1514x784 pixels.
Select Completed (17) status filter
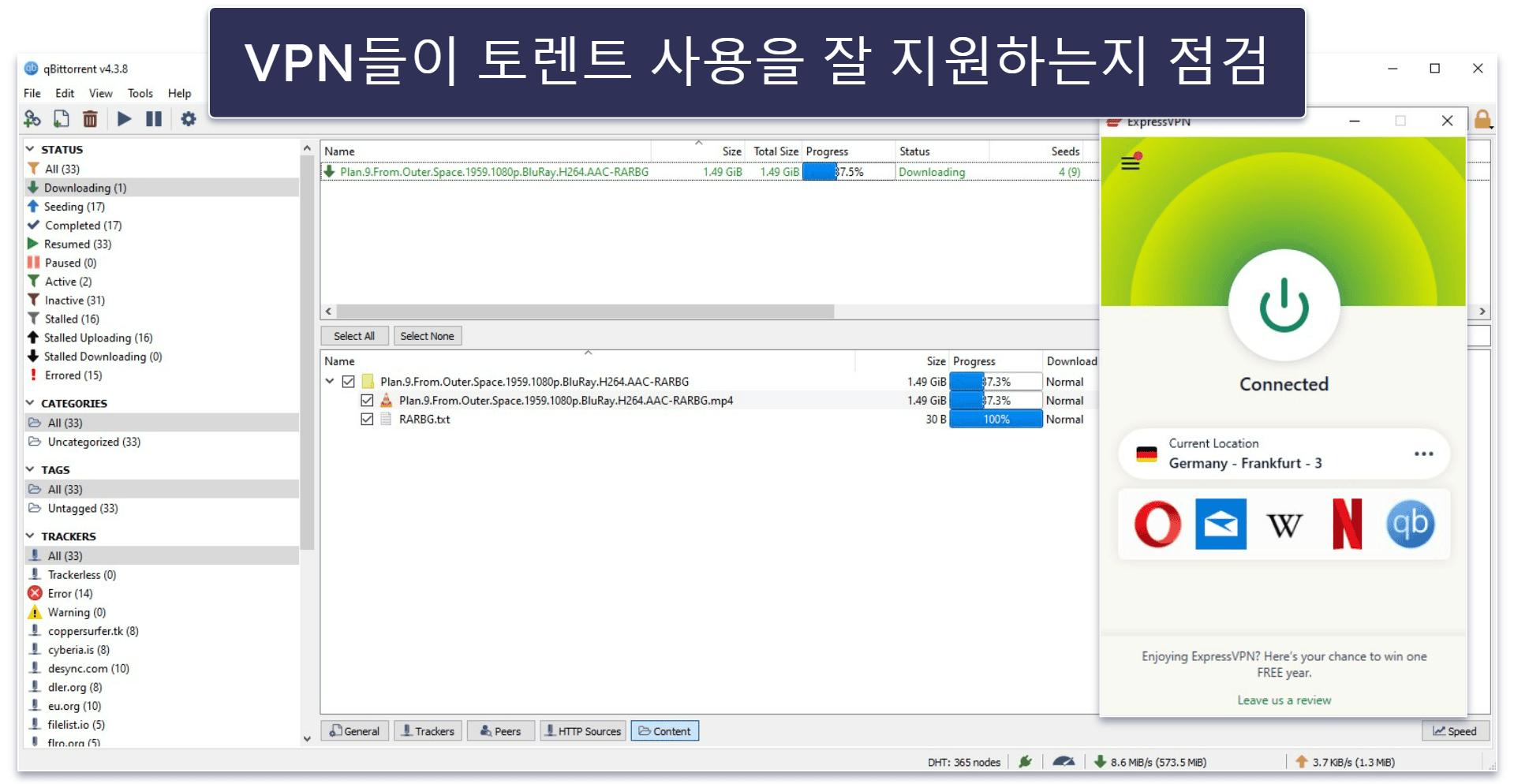[162, 226]
